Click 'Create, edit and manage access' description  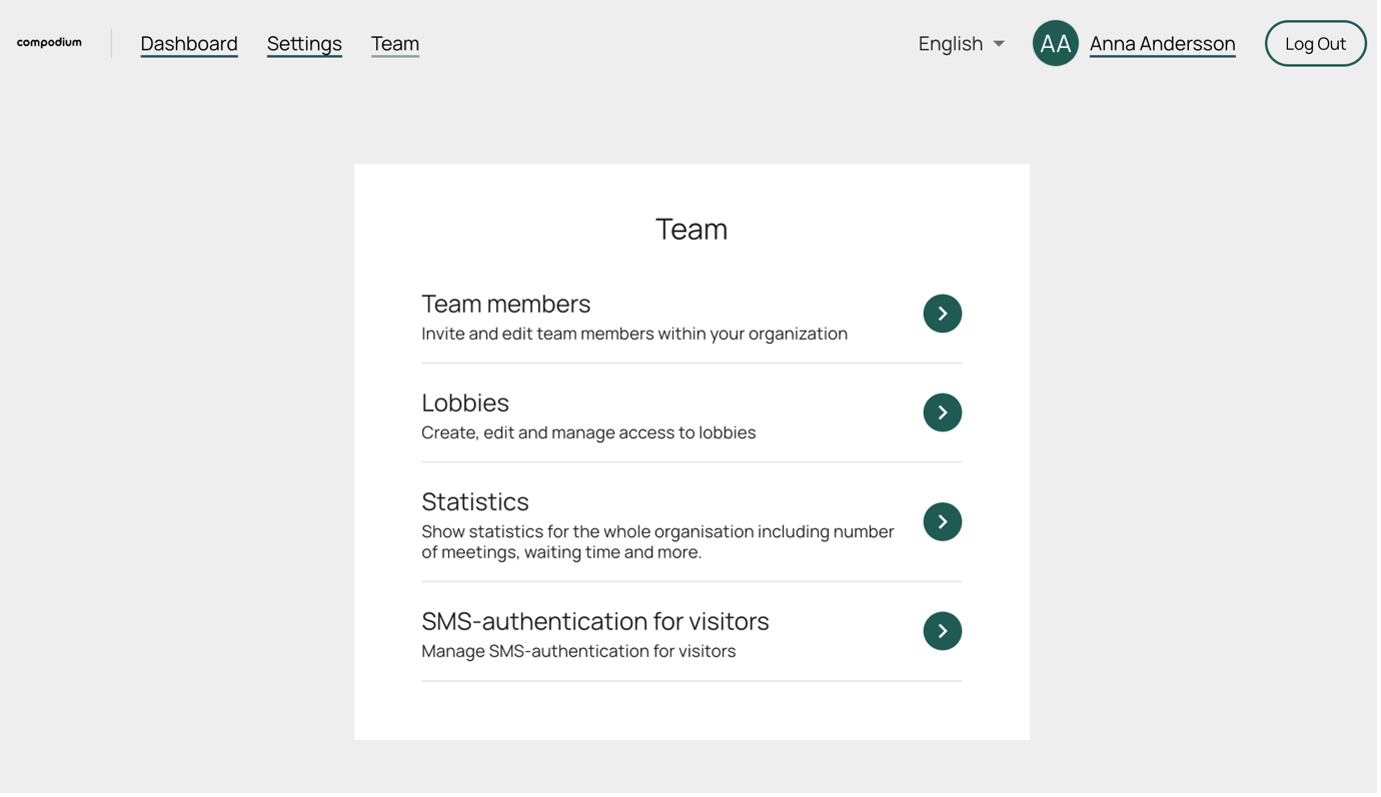590,433
